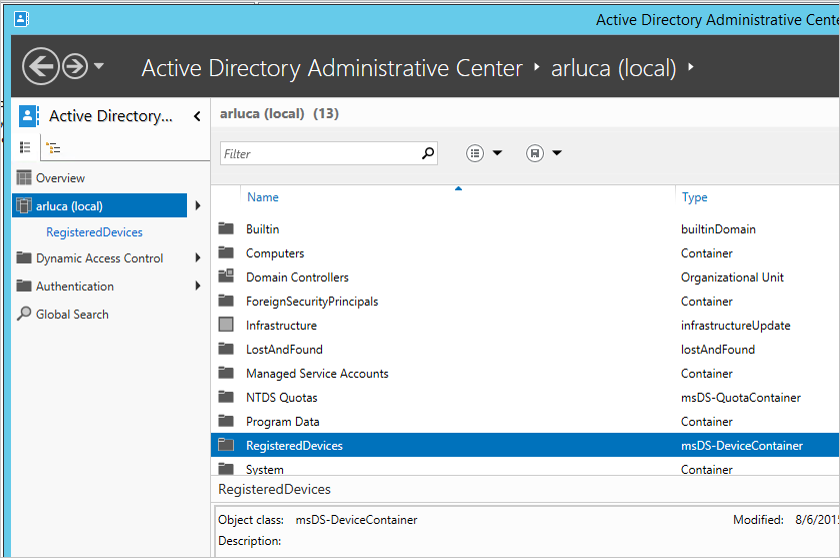Expand the Authentication submenu arrow

tap(197, 286)
